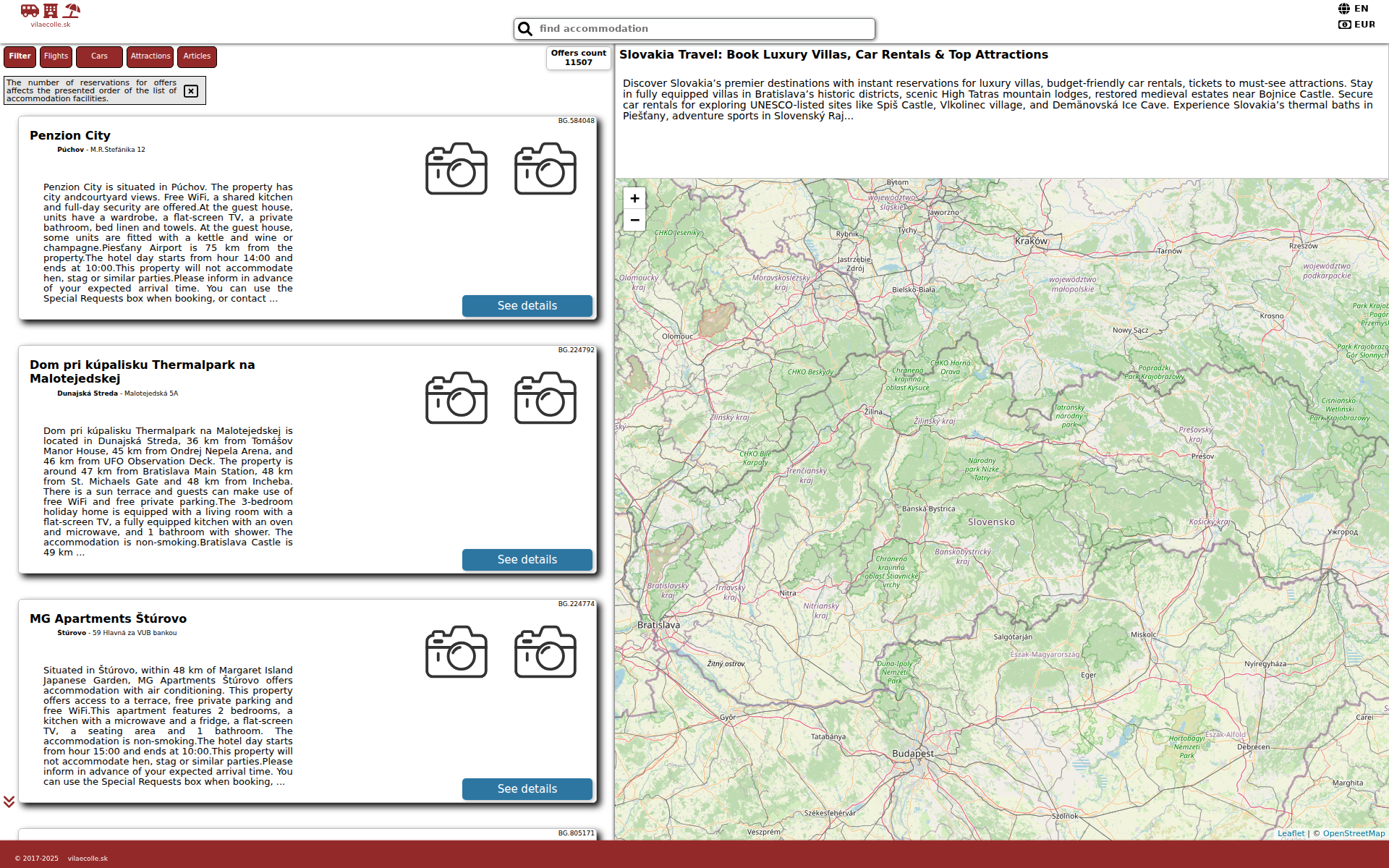This screenshot has height=868, width=1389.
Task: Open the Filter panel
Action: coord(20,56)
